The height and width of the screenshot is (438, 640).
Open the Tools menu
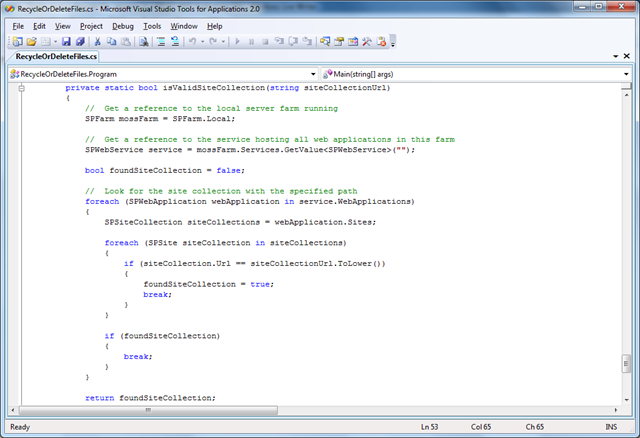tap(152, 25)
